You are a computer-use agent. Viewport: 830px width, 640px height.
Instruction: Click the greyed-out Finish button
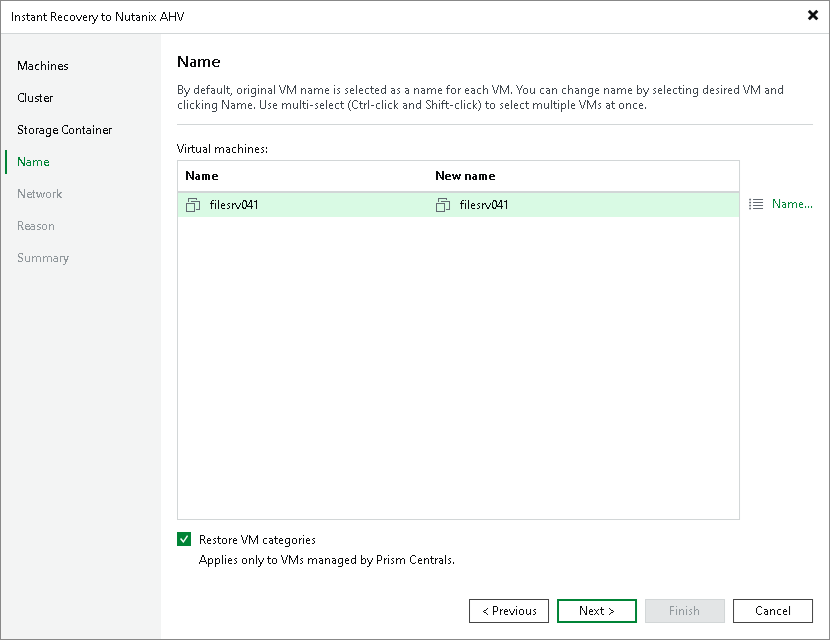684,611
